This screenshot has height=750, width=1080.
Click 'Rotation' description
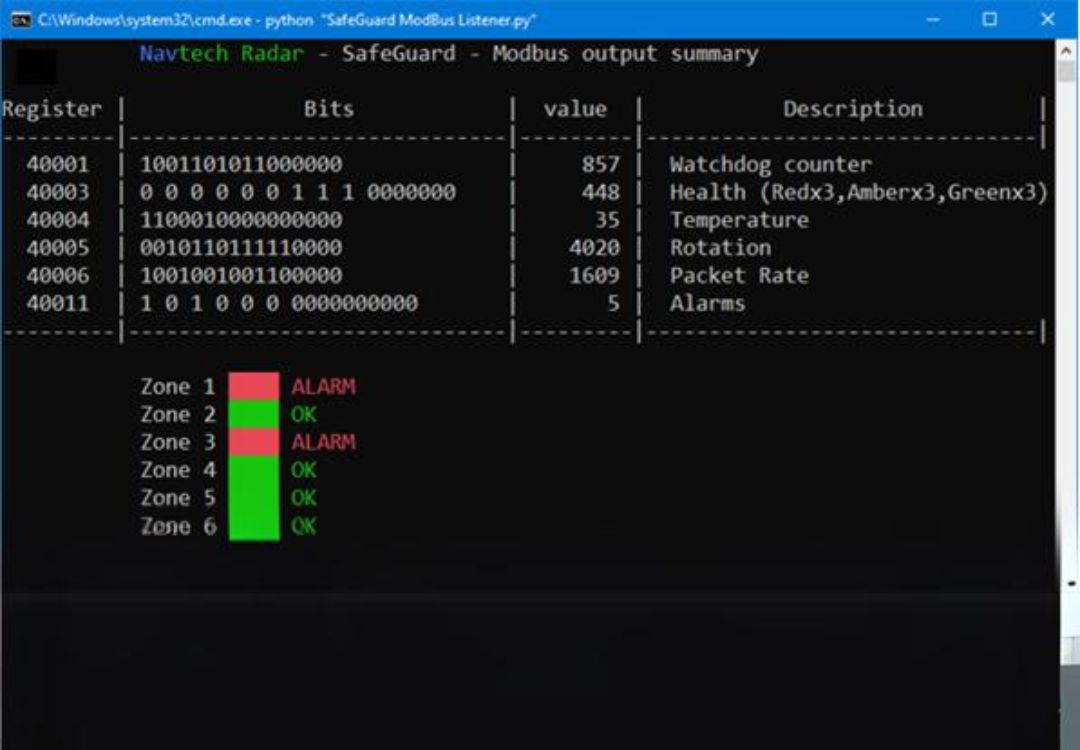pyautogui.click(x=720, y=247)
